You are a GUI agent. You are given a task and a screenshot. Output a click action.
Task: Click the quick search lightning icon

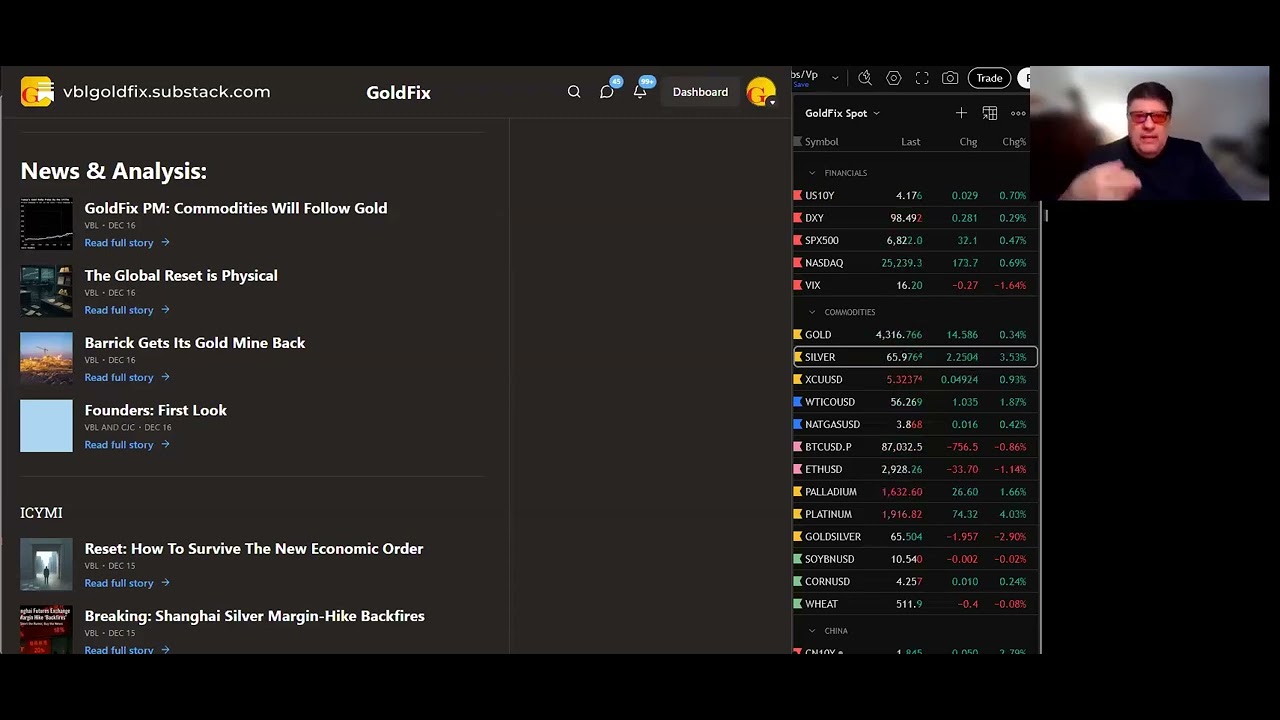pyautogui.click(x=865, y=78)
